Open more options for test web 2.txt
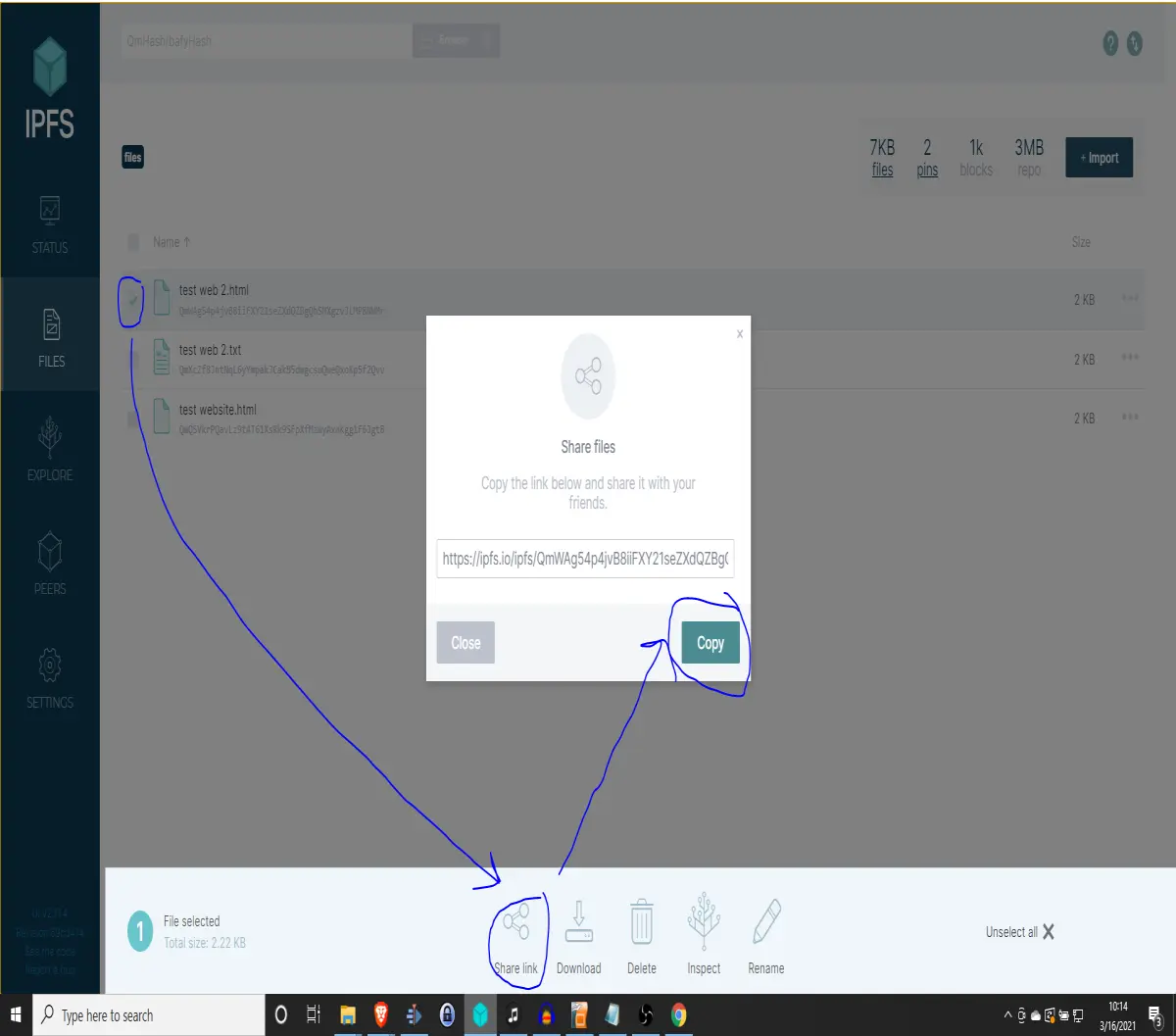 click(x=1130, y=358)
